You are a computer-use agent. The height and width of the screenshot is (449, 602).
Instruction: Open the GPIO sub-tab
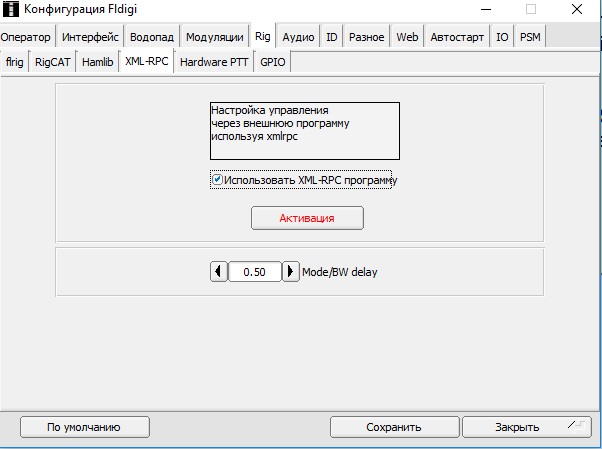coord(272,61)
